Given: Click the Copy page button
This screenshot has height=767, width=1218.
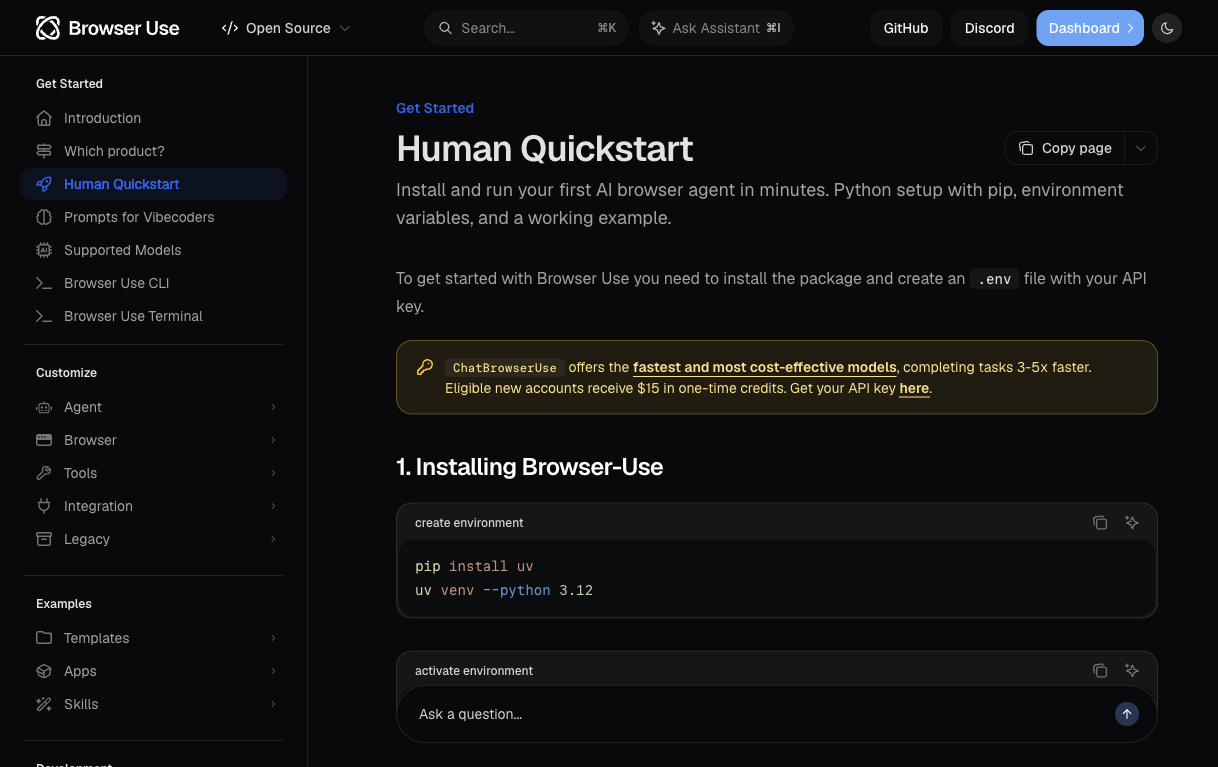Looking at the screenshot, I should (1066, 148).
